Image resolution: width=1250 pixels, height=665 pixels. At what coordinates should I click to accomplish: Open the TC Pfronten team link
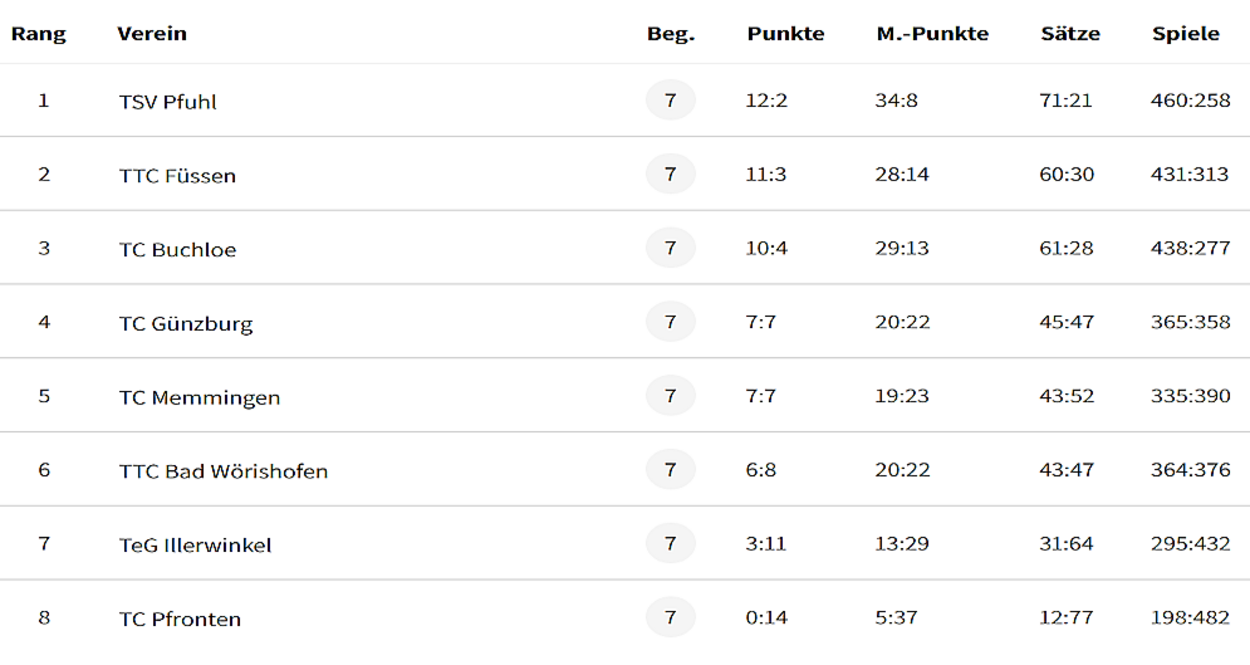click(x=180, y=619)
